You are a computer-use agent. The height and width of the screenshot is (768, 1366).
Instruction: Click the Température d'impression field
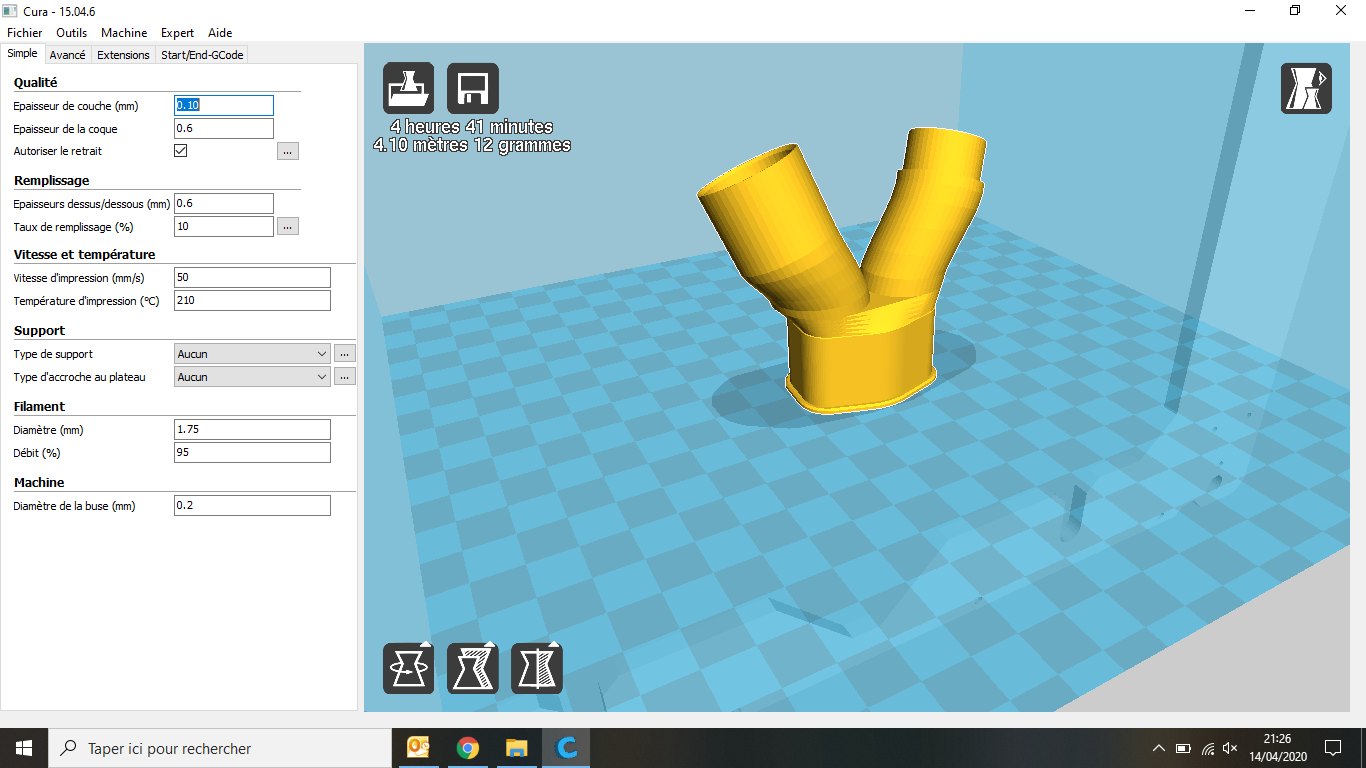(x=252, y=301)
